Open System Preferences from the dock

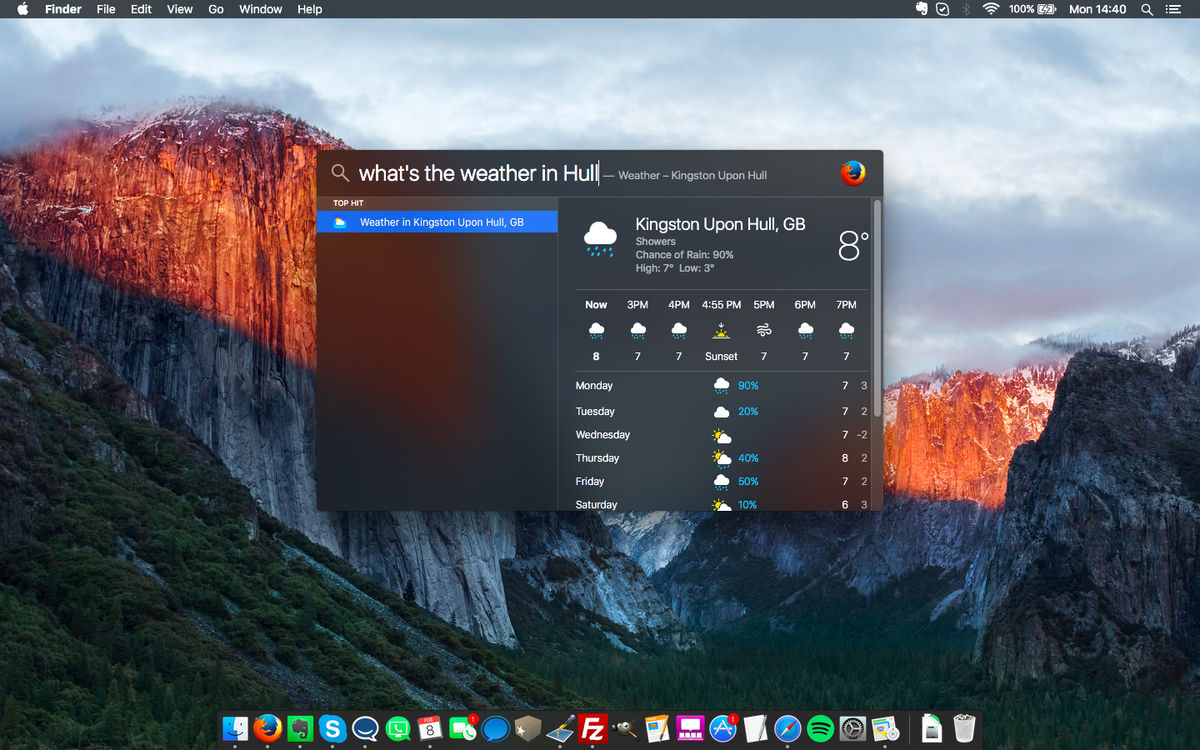[x=852, y=730]
